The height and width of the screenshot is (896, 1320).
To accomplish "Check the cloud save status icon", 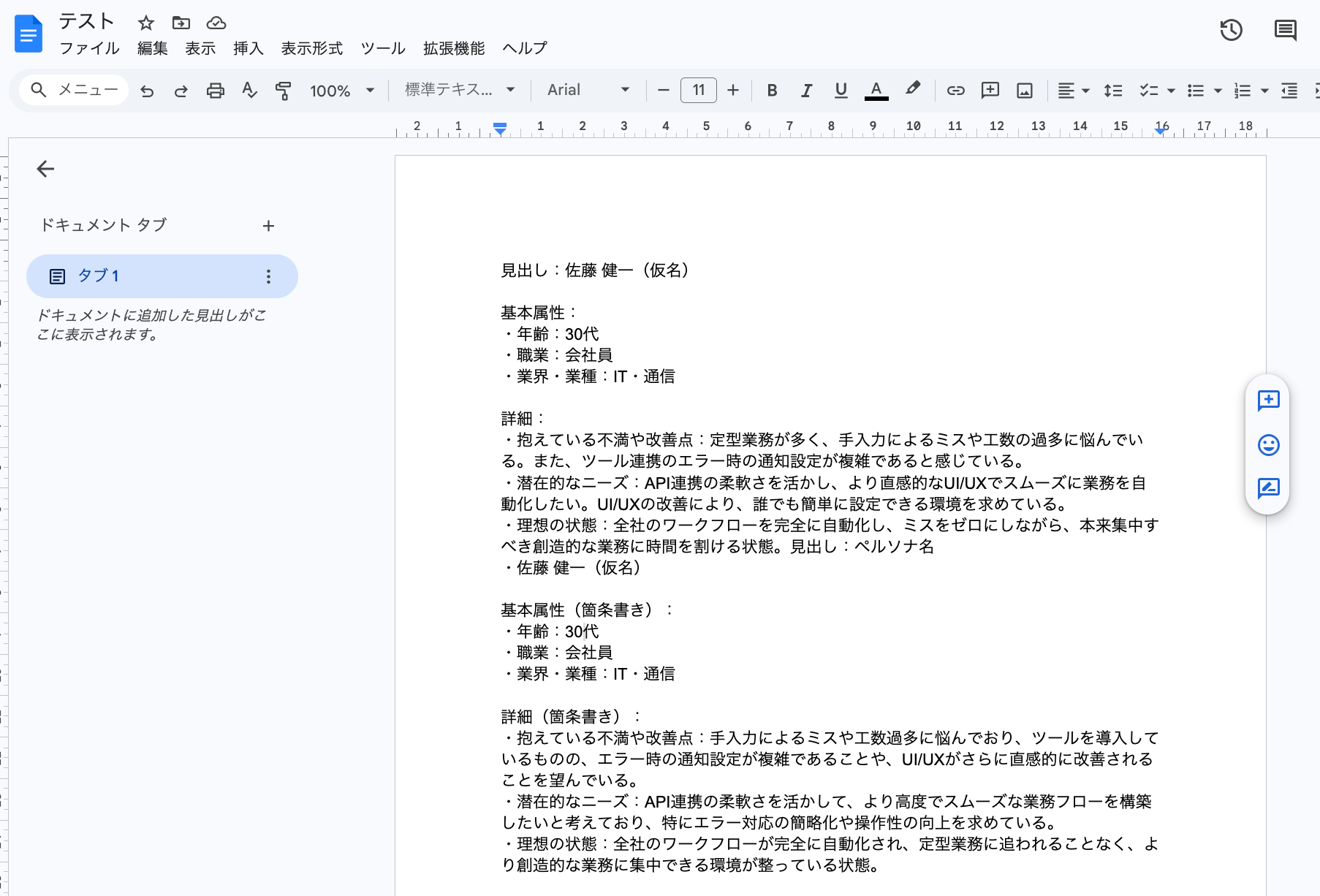I will (216, 23).
